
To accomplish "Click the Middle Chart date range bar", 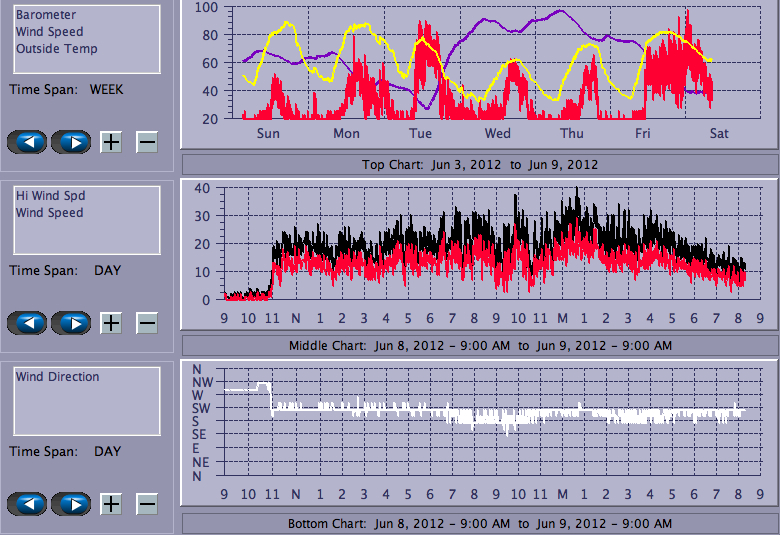I will point(479,346).
